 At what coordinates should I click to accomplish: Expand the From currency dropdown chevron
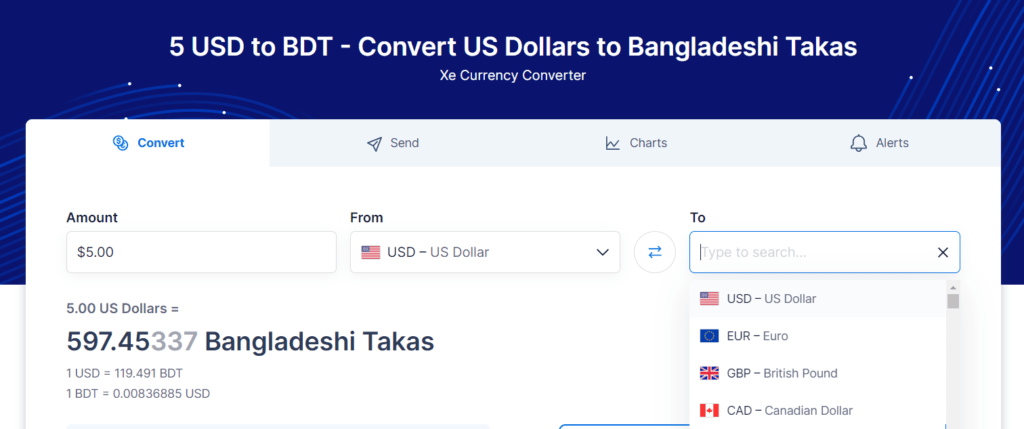[602, 252]
